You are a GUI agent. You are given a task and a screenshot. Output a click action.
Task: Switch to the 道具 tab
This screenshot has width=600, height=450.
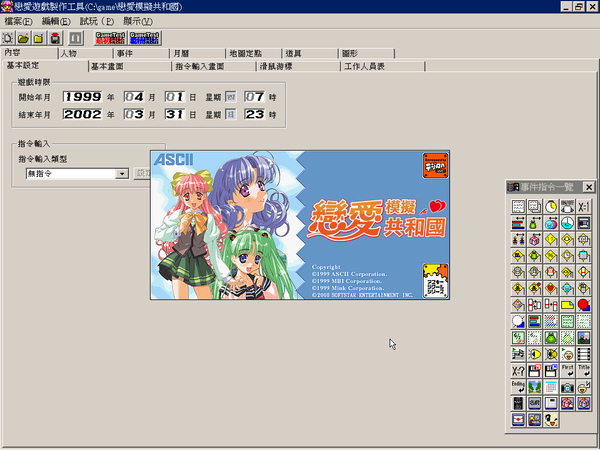(x=310, y=53)
